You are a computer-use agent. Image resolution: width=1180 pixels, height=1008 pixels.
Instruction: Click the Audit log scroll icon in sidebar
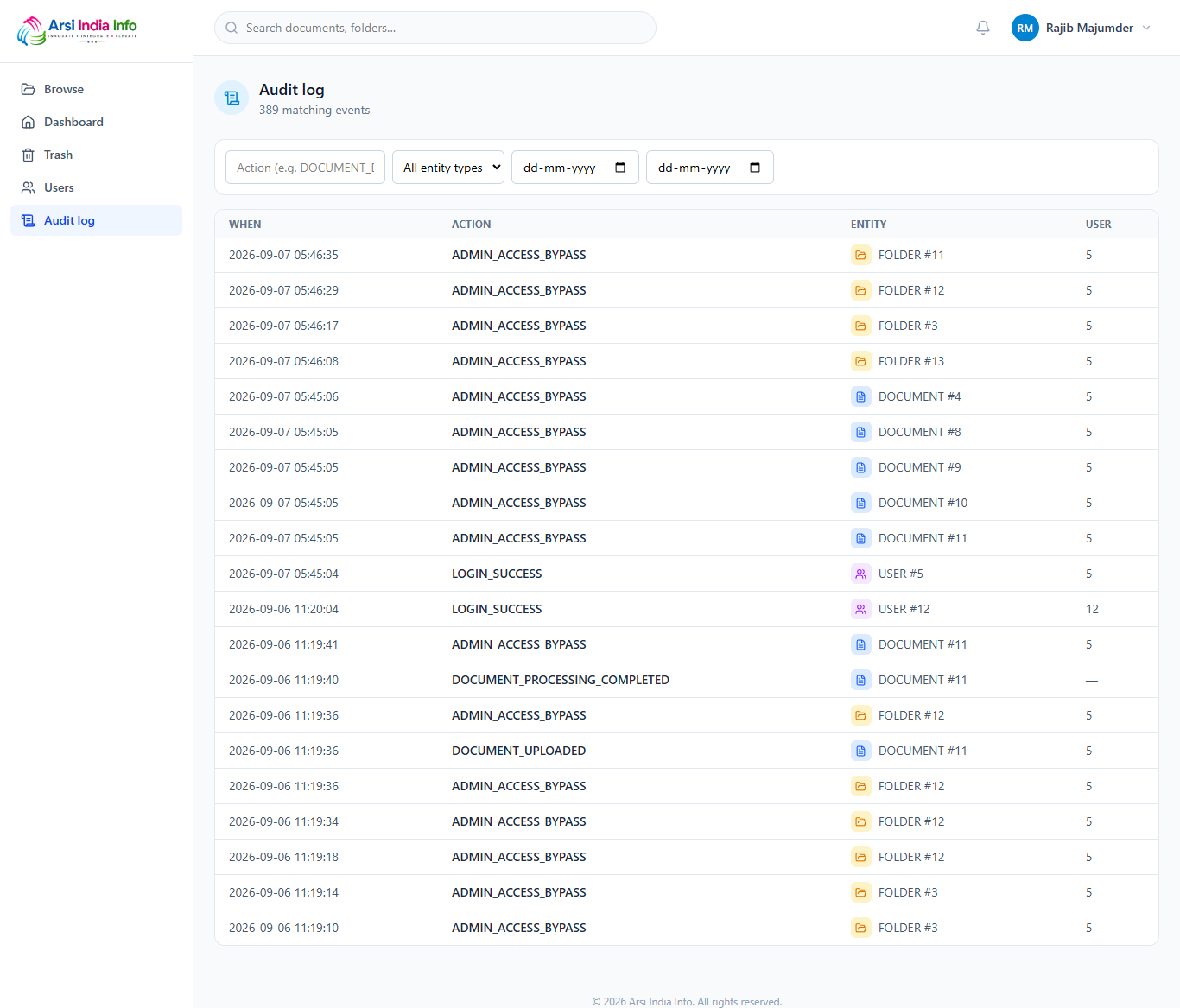pyautogui.click(x=29, y=220)
